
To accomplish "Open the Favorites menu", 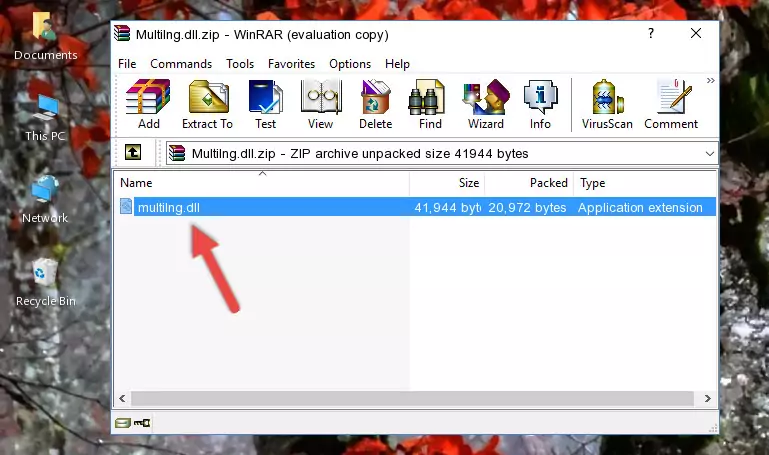I will coord(291,64).
